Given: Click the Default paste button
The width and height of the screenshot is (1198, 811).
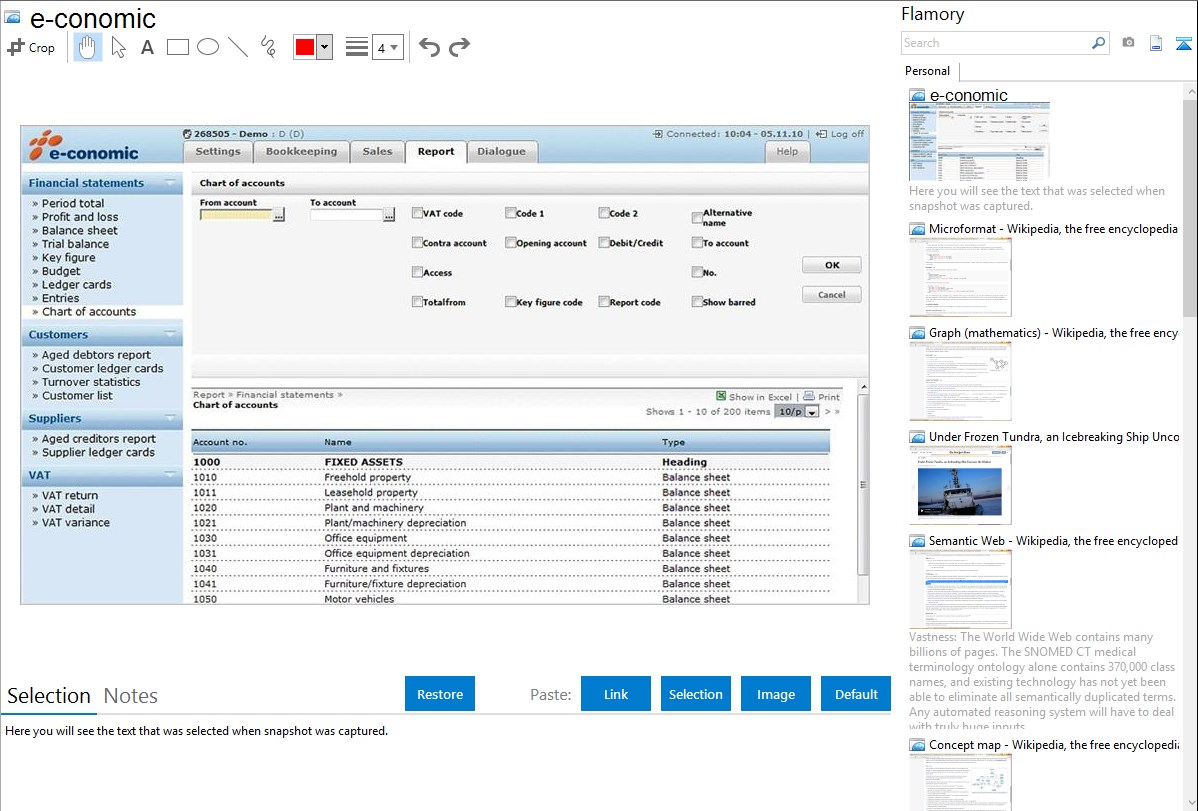Looking at the screenshot, I should [856, 694].
